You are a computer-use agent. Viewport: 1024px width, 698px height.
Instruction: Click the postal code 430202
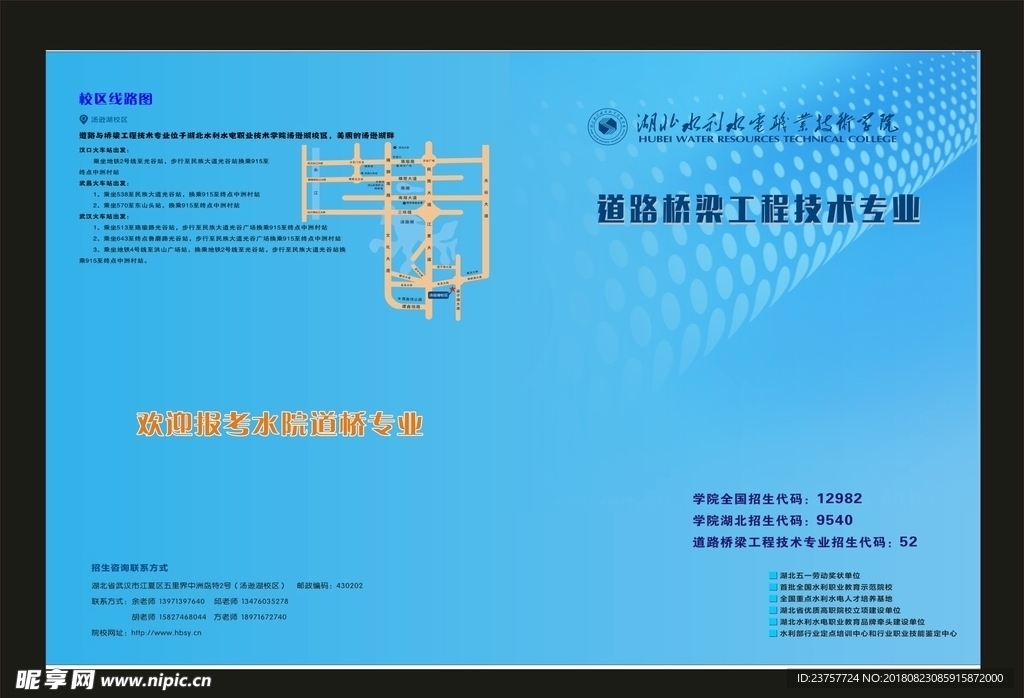click(x=349, y=586)
